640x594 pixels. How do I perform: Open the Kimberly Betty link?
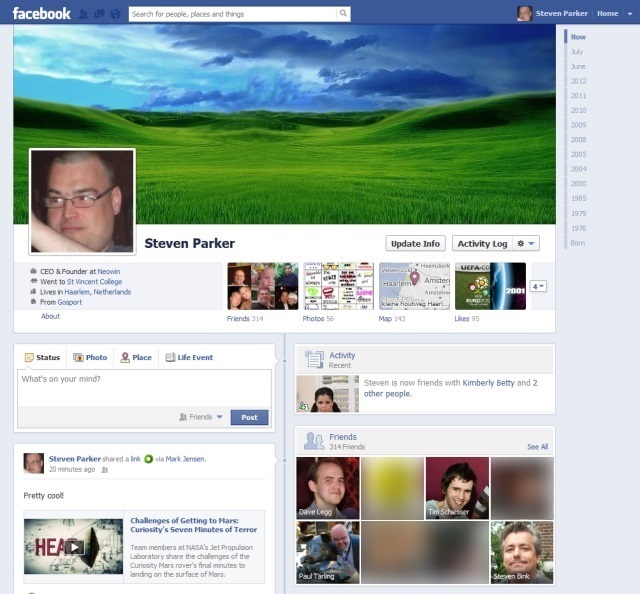[x=488, y=383]
